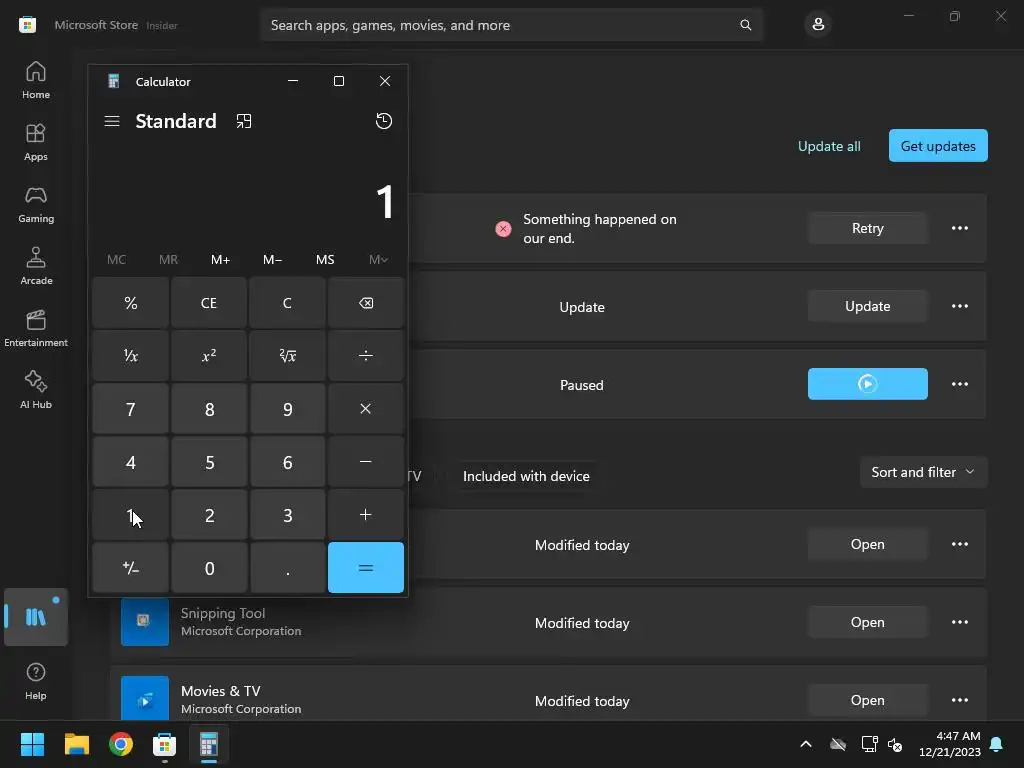The width and height of the screenshot is (1024, 768).
Task: Click the decimal point key
Action: pos(287,568)
